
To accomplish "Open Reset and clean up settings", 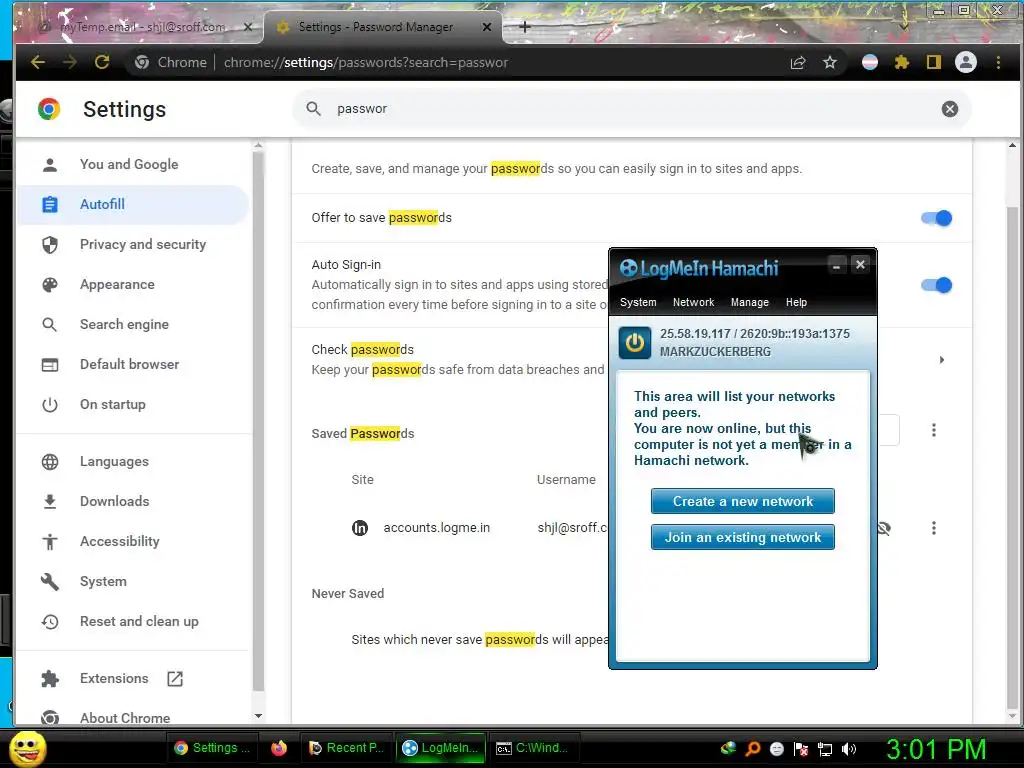I will tap(133, 622).
